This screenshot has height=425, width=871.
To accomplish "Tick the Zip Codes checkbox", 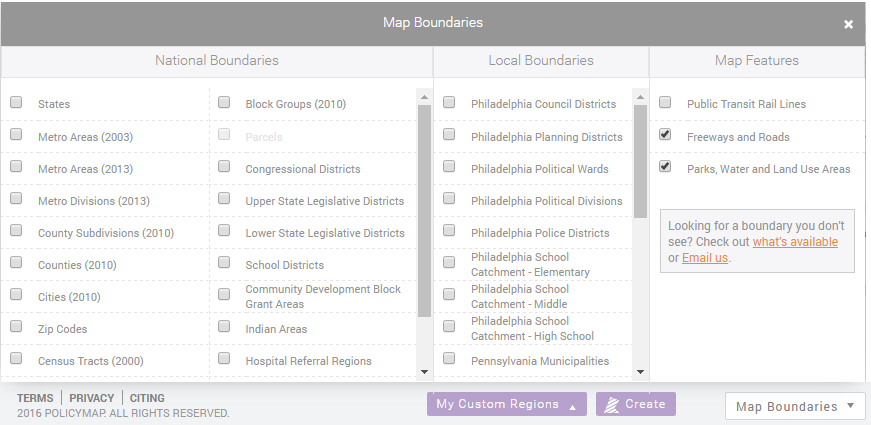I will click(16, 326).
